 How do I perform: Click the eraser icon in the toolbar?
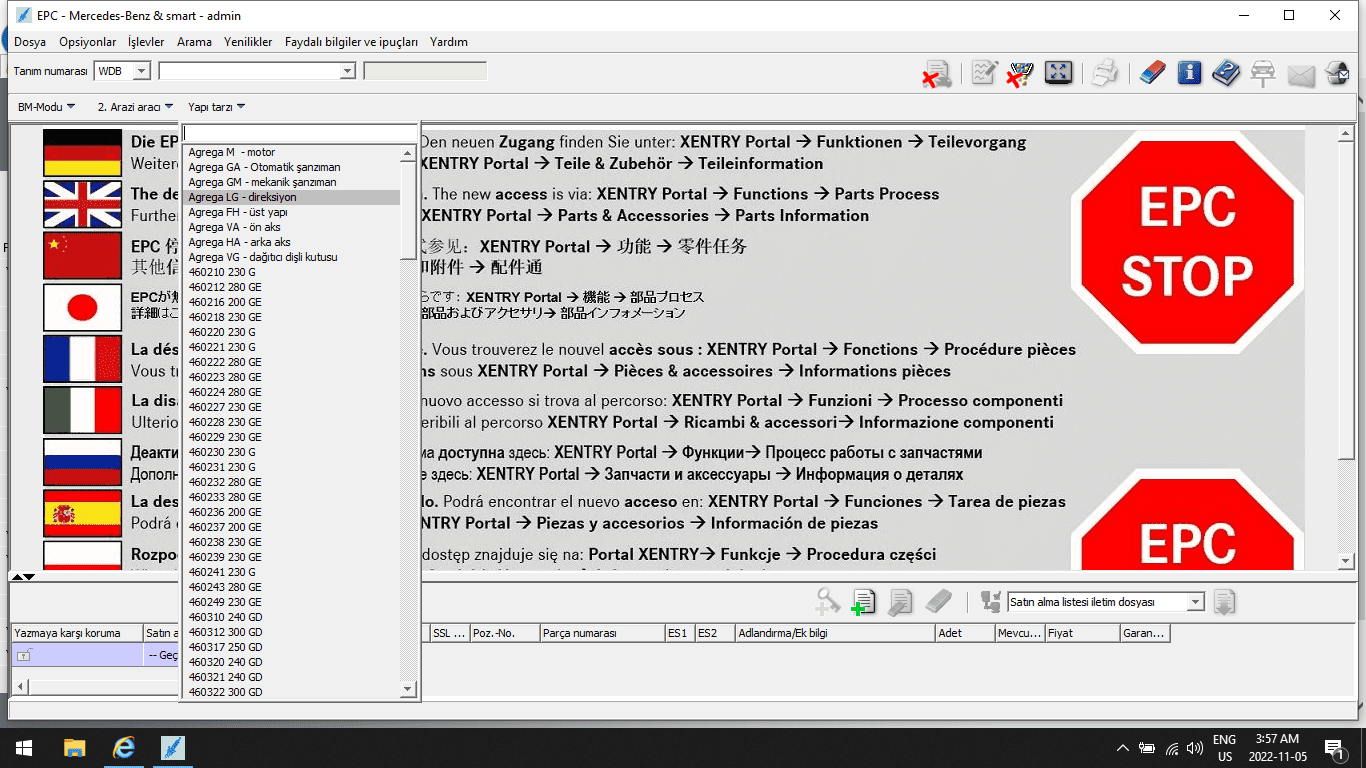pyautogui.click(x=1152, y=73)
